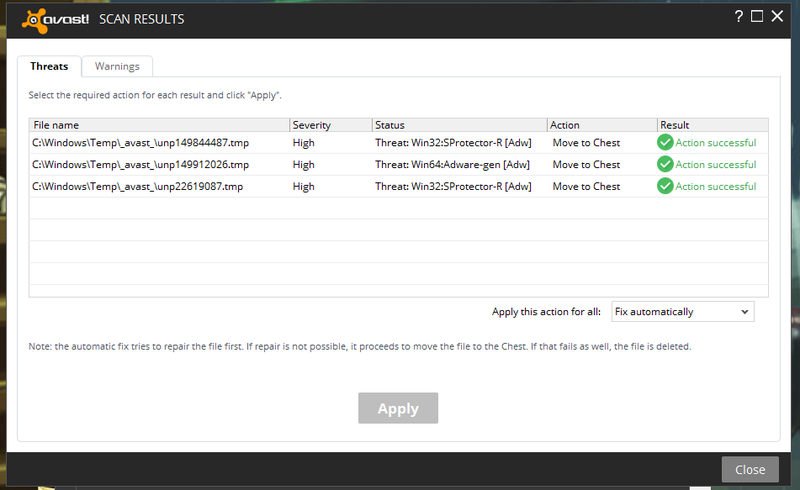Click High severity for unp149844487.tmp

(304, 143)
